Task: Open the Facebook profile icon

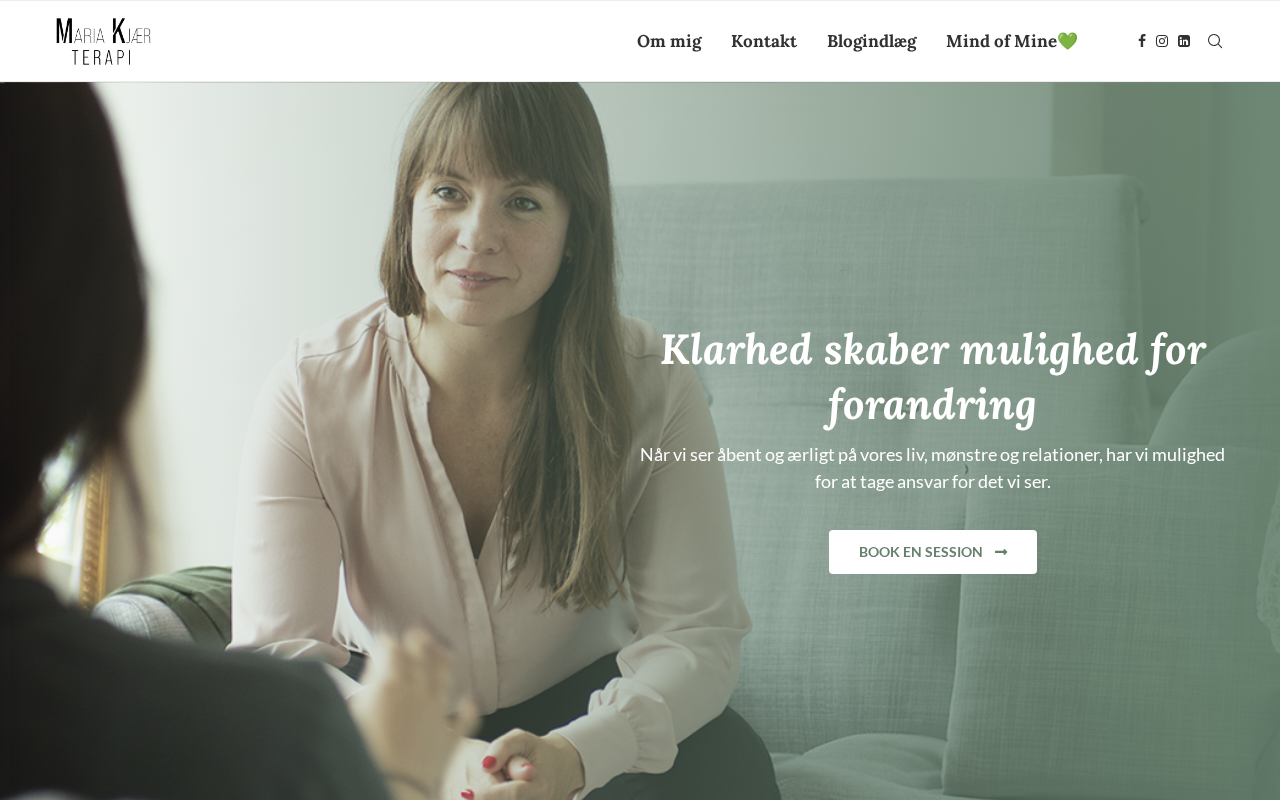Action: [1142, 41]
